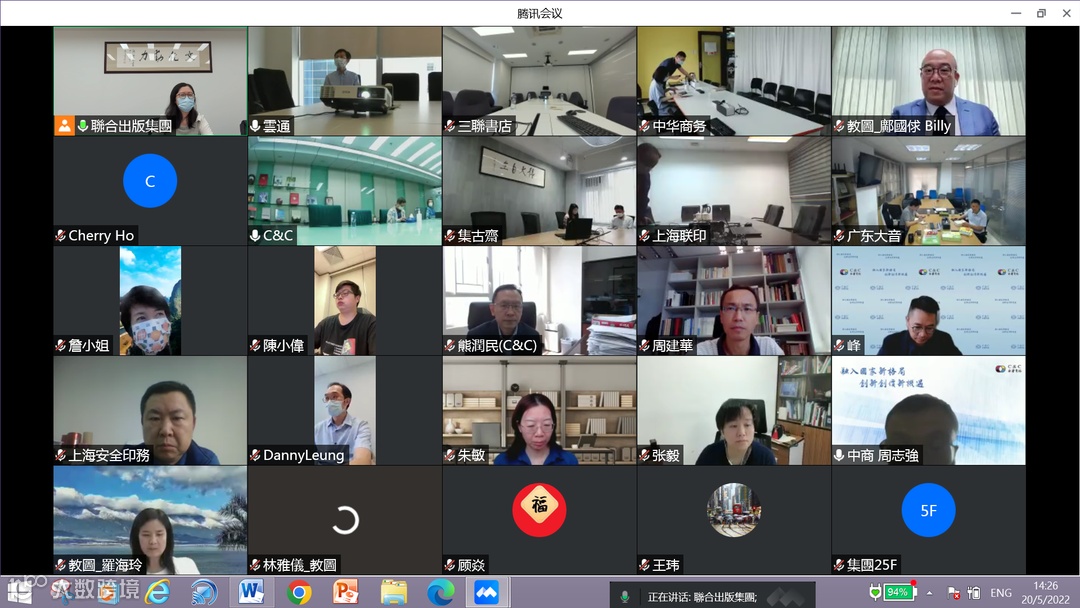Click muted mic icon beside 周建華

[645, 346]
